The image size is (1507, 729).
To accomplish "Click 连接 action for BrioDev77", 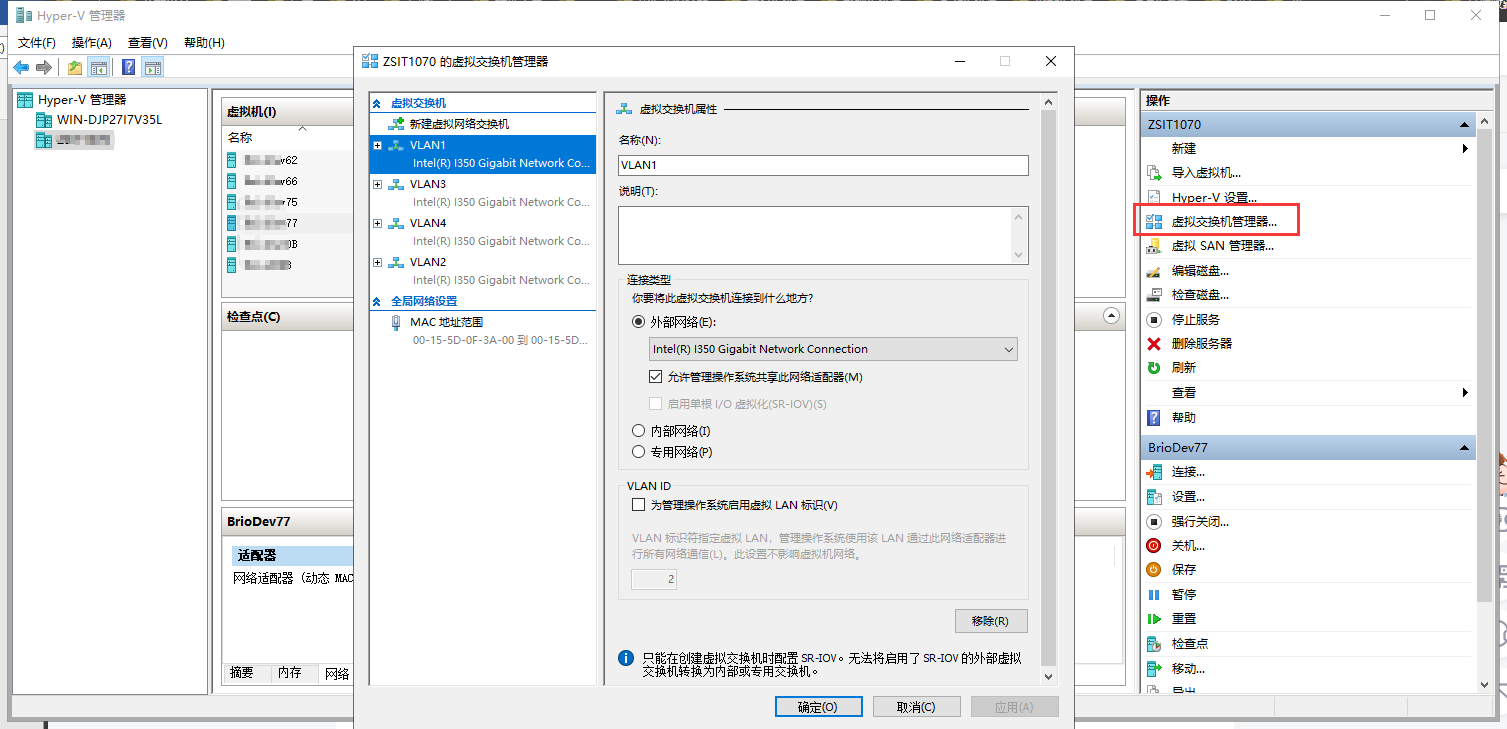I will point(1188,472).
